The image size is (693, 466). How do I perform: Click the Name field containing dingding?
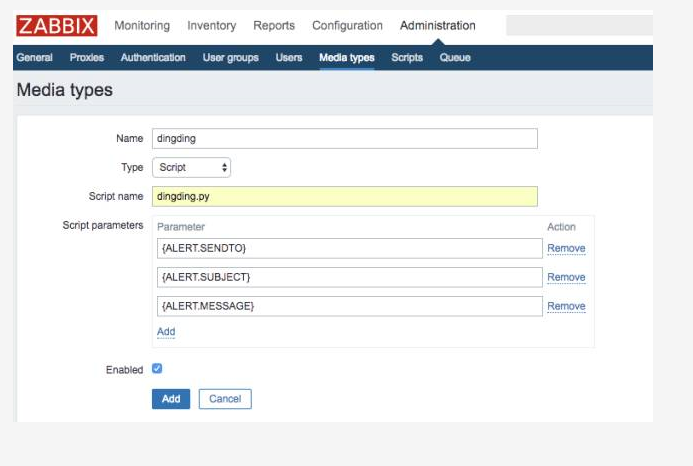(345, 138)
